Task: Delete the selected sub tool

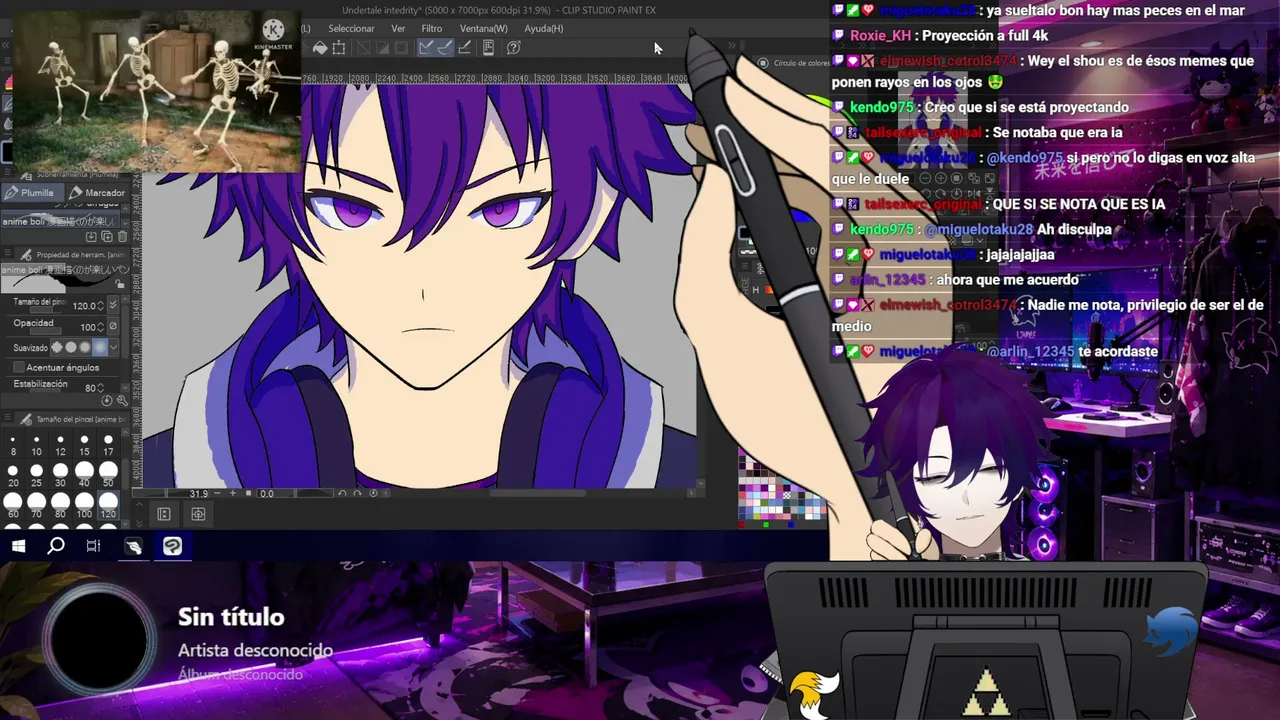Action: pyautogui.click(x=122, y=237)
